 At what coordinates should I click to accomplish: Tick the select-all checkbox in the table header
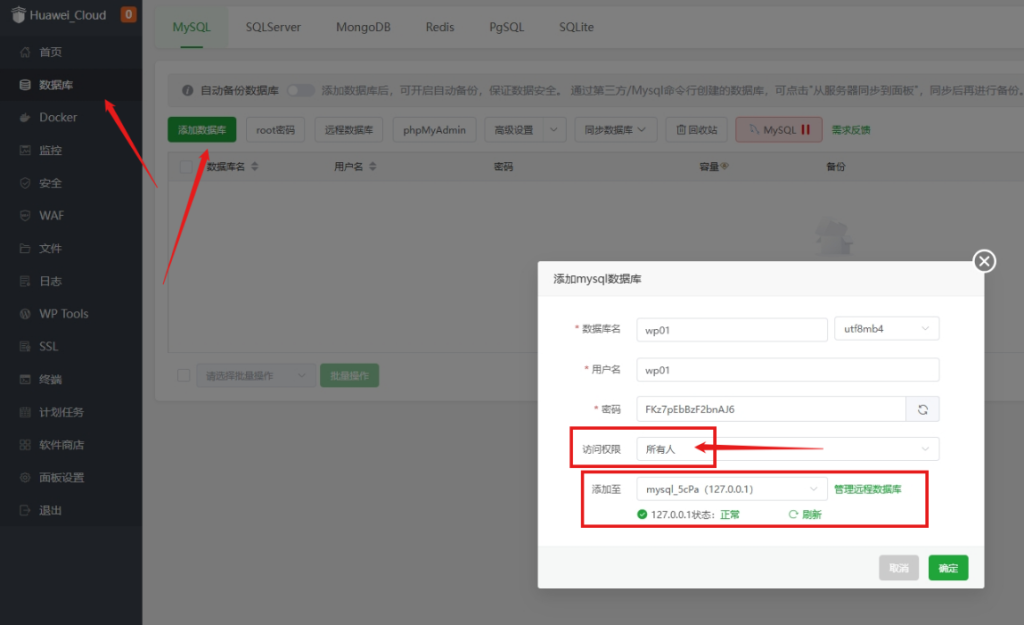185,167
